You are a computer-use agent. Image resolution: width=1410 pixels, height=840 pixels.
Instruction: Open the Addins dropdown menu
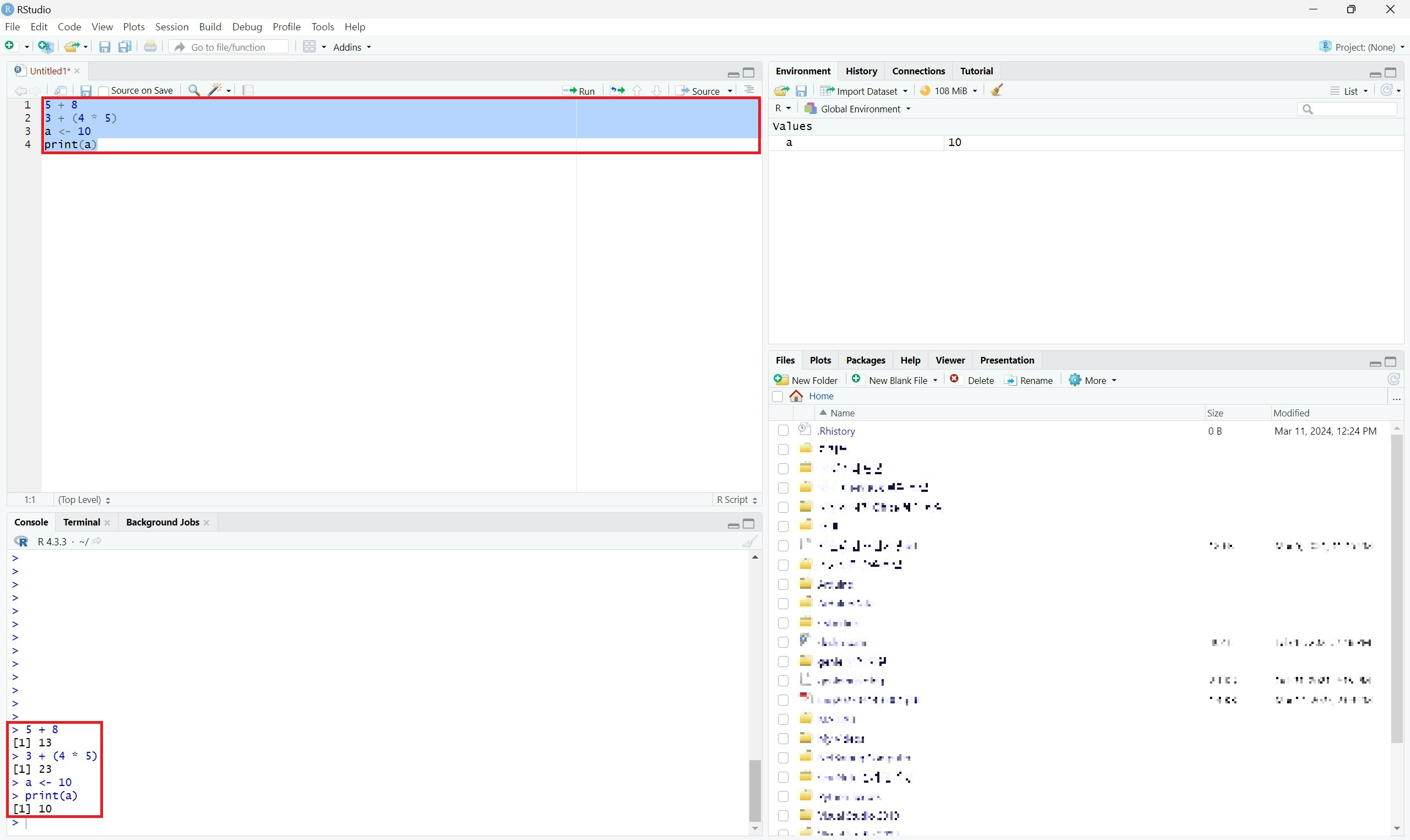pos(352,47)
